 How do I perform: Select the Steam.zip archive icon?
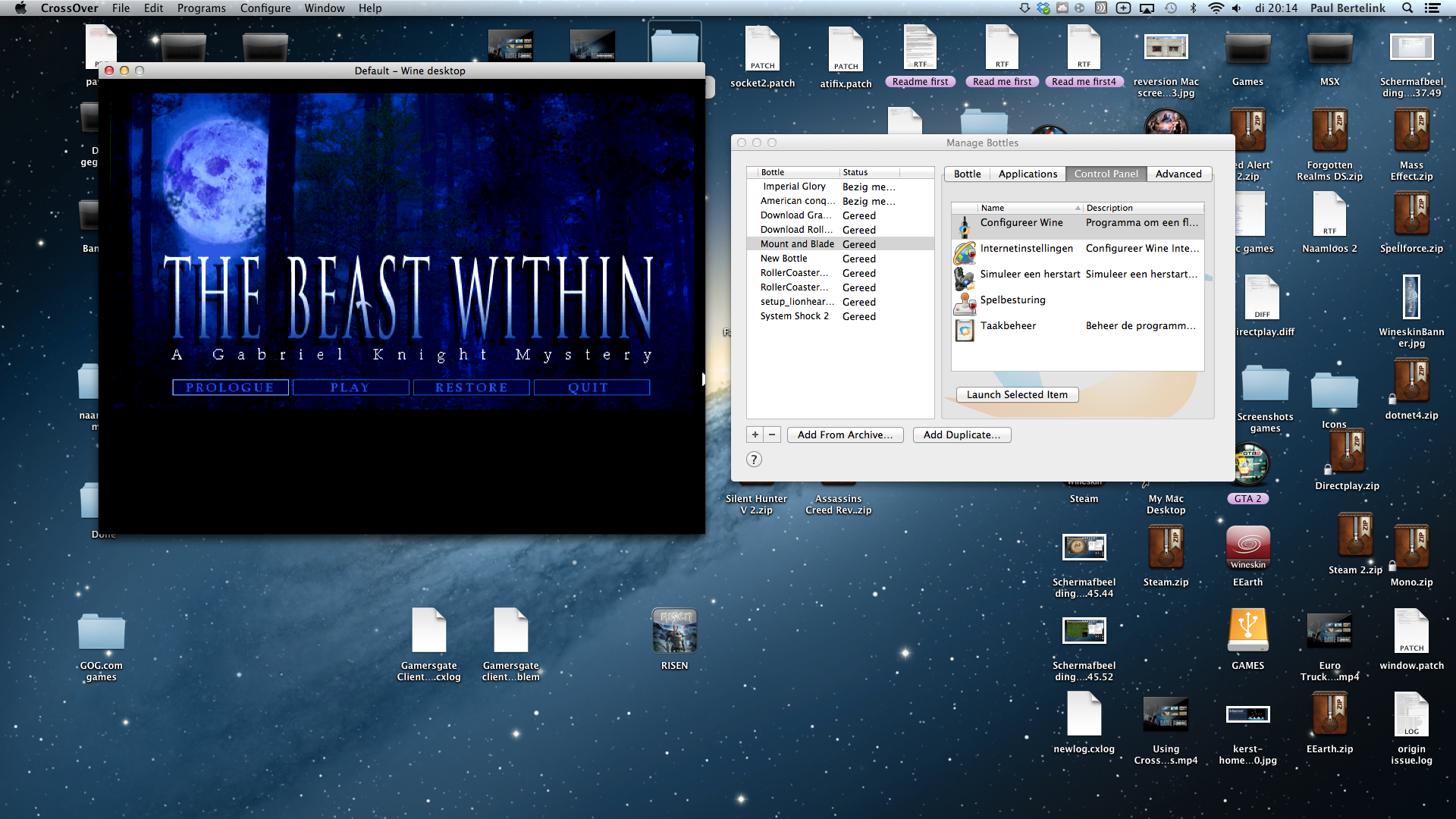(x=1166, y=548)
